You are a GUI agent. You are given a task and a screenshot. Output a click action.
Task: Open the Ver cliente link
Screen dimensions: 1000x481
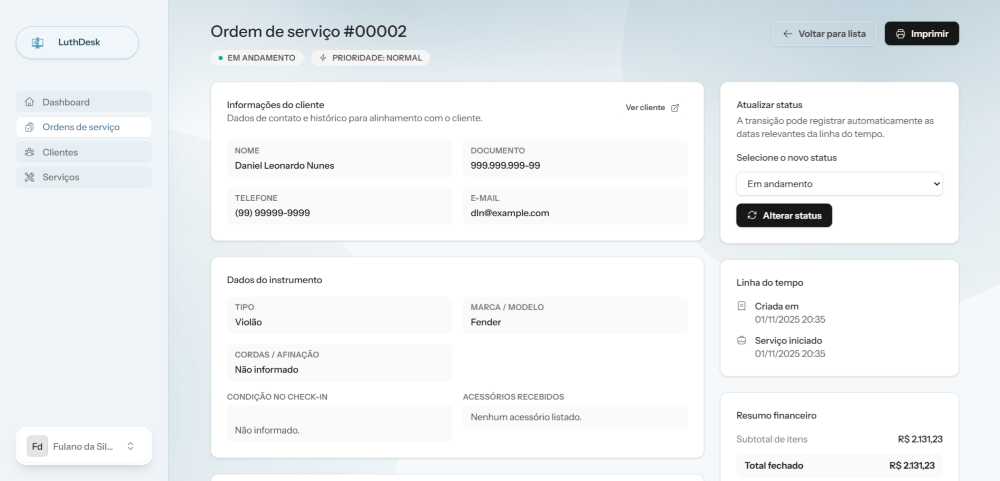click(x=652, y=108)
